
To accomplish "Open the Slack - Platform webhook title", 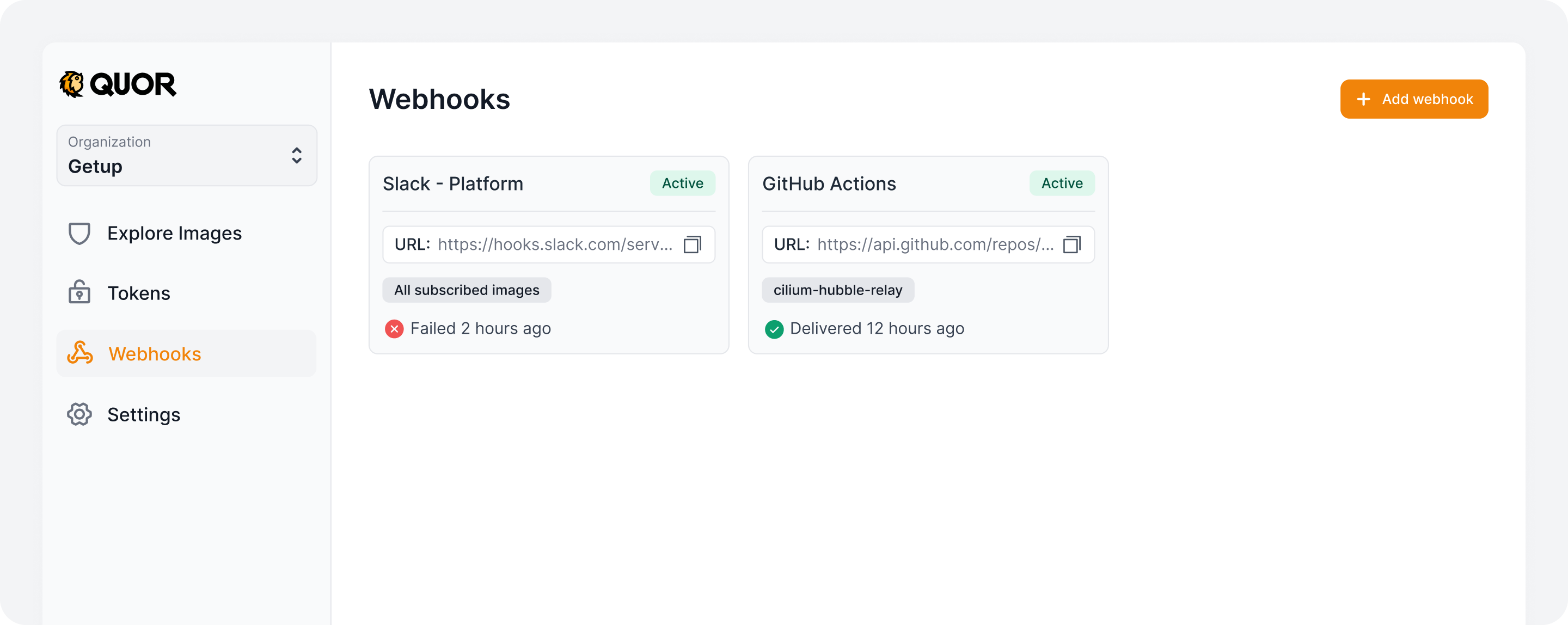I will point(453,183).
